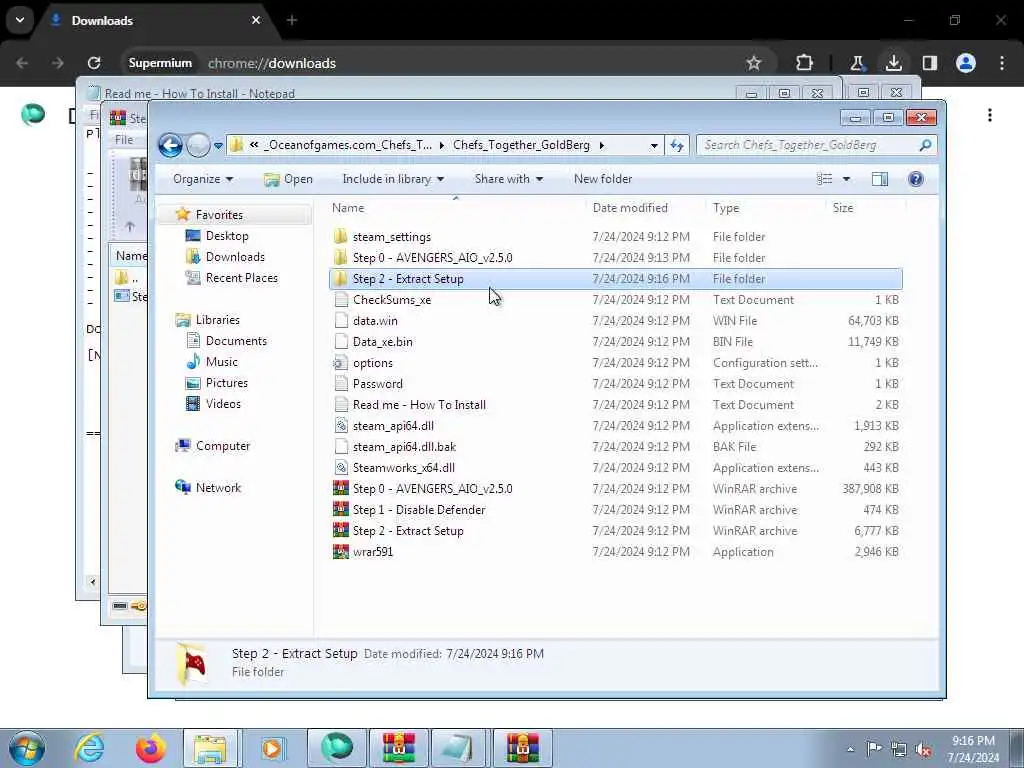Select the CheckSums_xe text file

pos(391,300)
